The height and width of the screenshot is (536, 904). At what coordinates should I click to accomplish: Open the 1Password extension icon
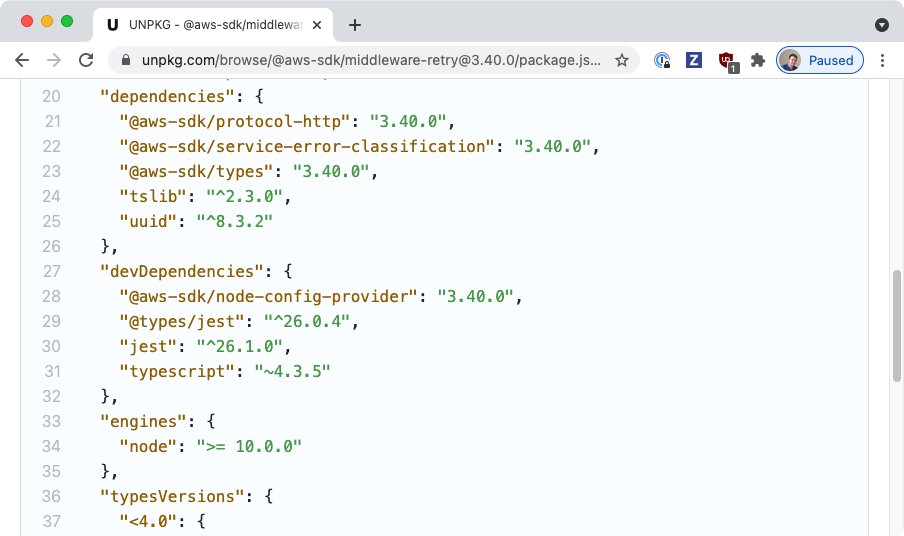(662, 60)
